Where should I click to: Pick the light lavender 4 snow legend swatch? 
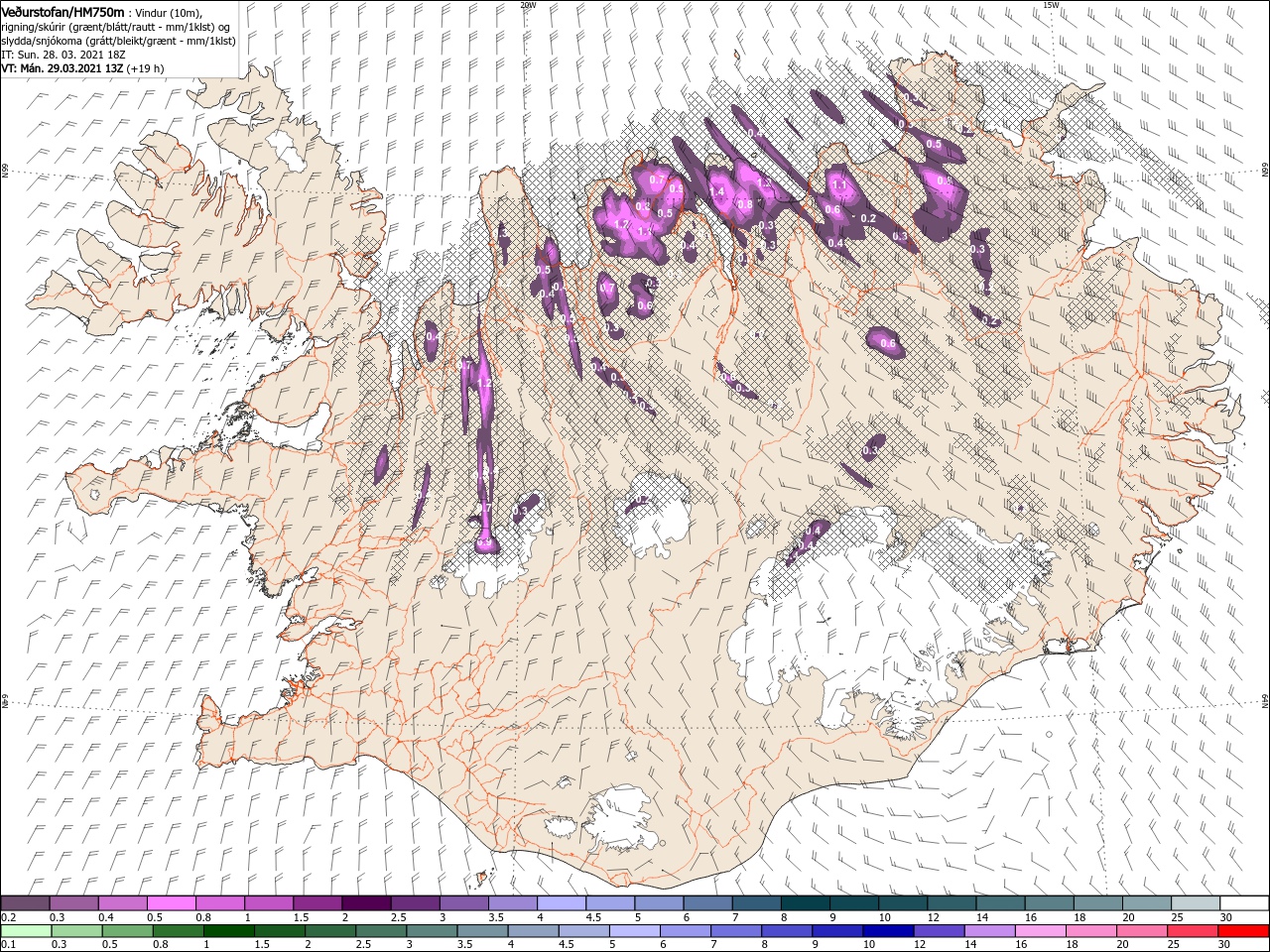[562, 903]
